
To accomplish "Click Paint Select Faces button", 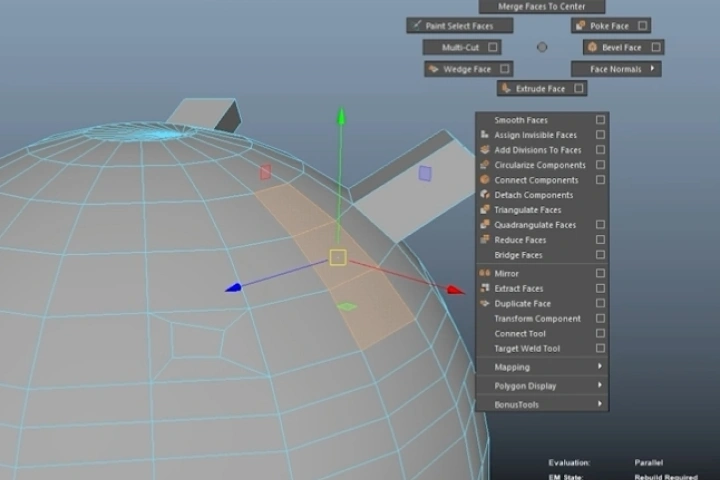I will 460,26.
